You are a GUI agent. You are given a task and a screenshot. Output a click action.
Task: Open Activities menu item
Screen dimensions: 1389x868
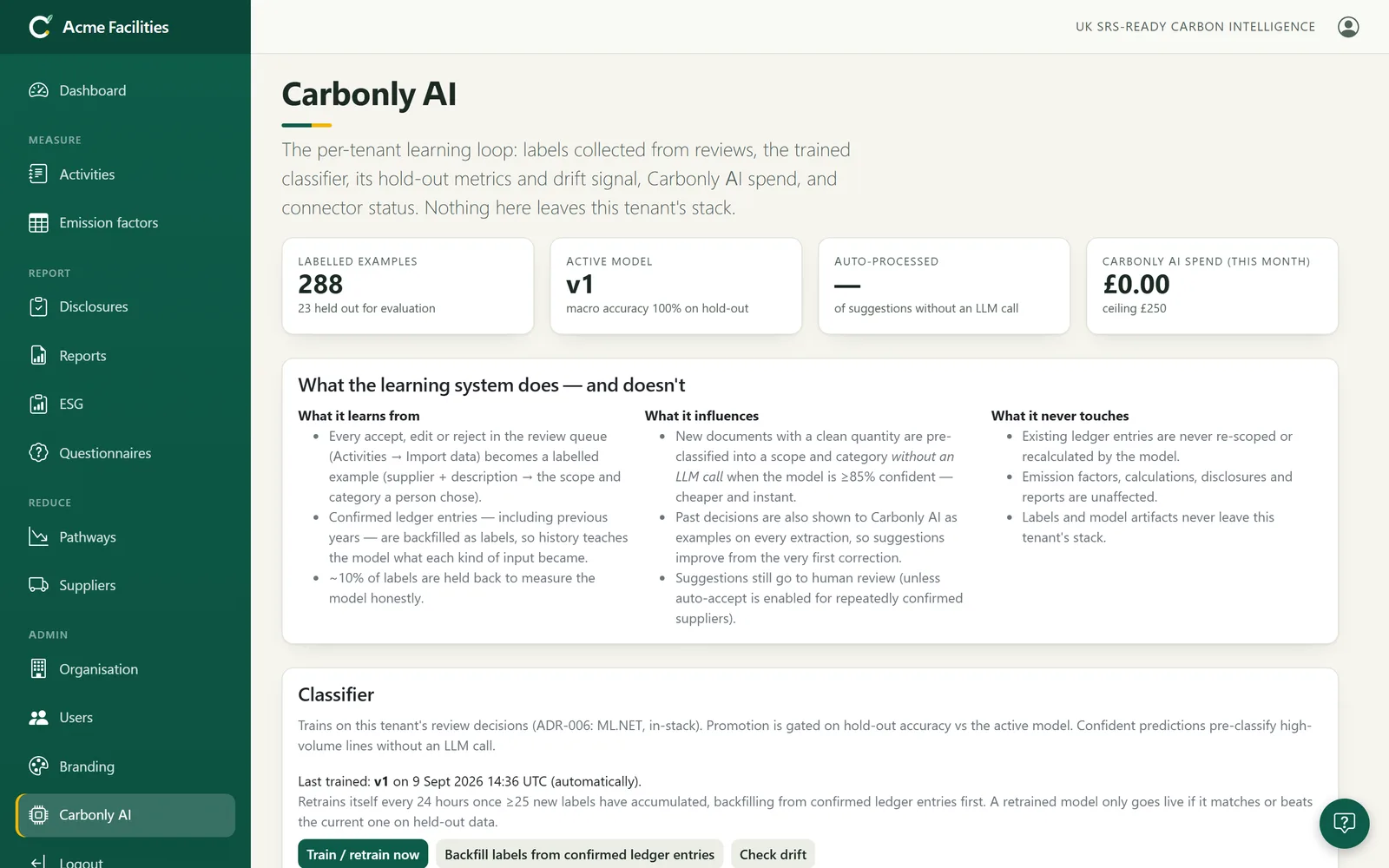click(125, 174)
